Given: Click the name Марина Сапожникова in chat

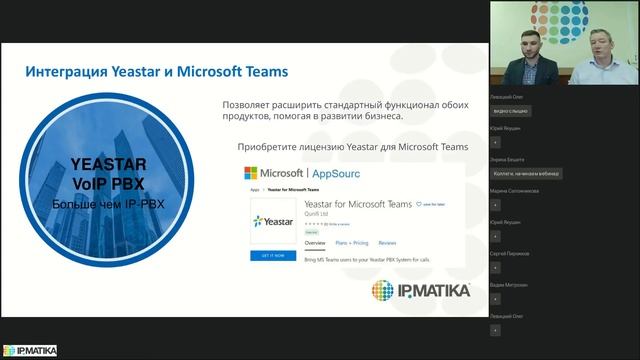Looking at the screenshot, I should click(514, 191).
